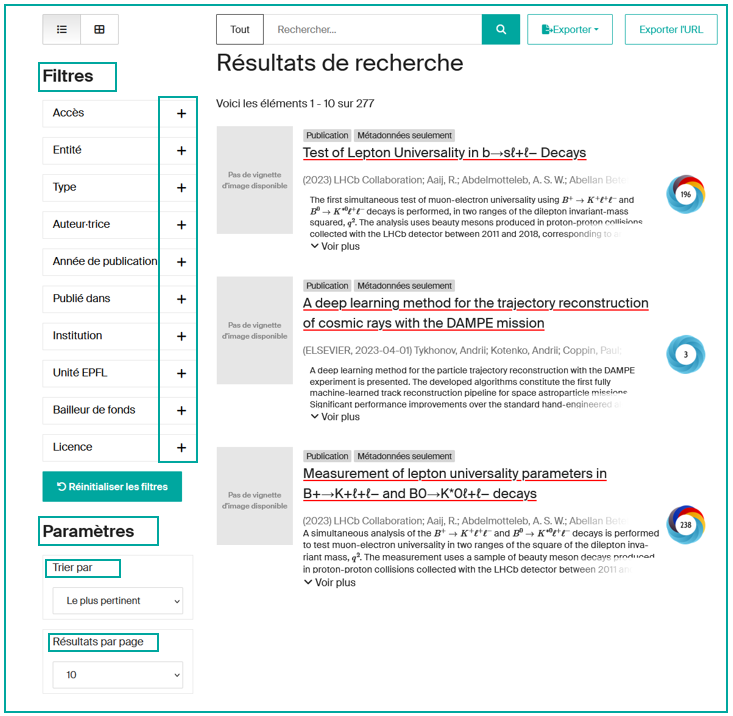Viewport: 733px width, 716px height.
Task: Click Auteur·trice filter label
Action: click(81, 224)
